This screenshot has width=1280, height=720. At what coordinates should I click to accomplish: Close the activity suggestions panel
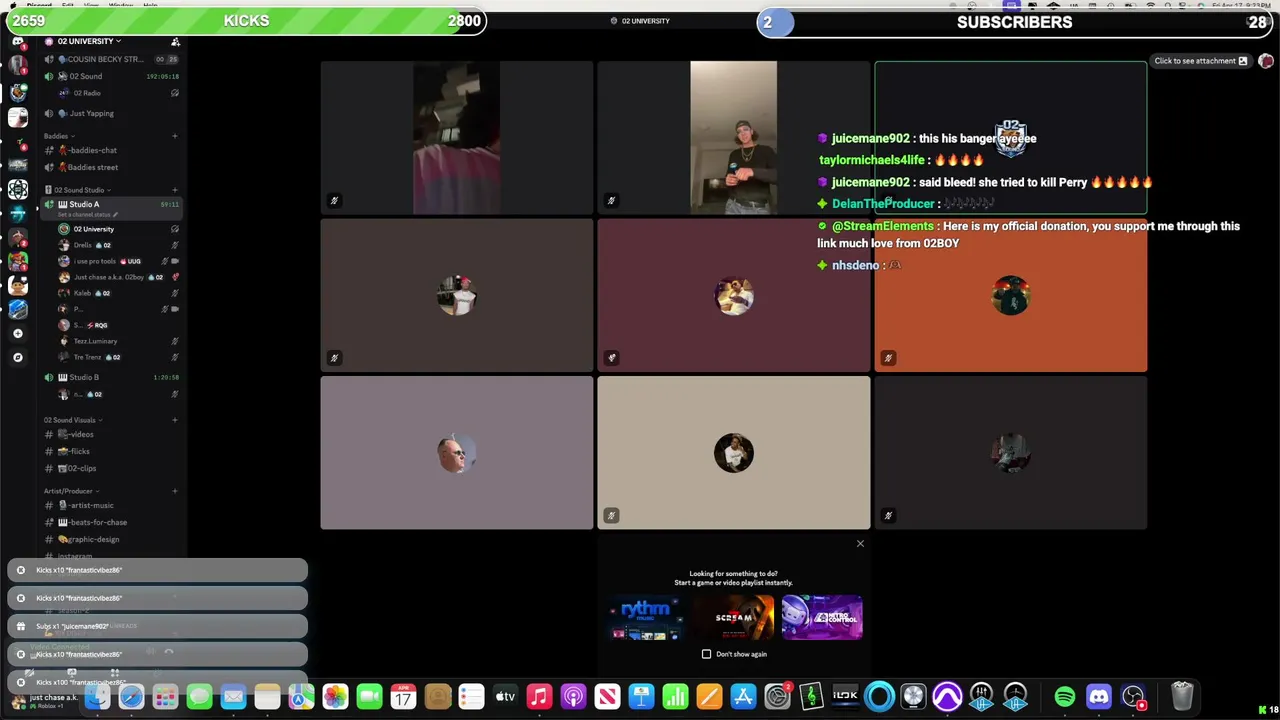tap(860, 544)
